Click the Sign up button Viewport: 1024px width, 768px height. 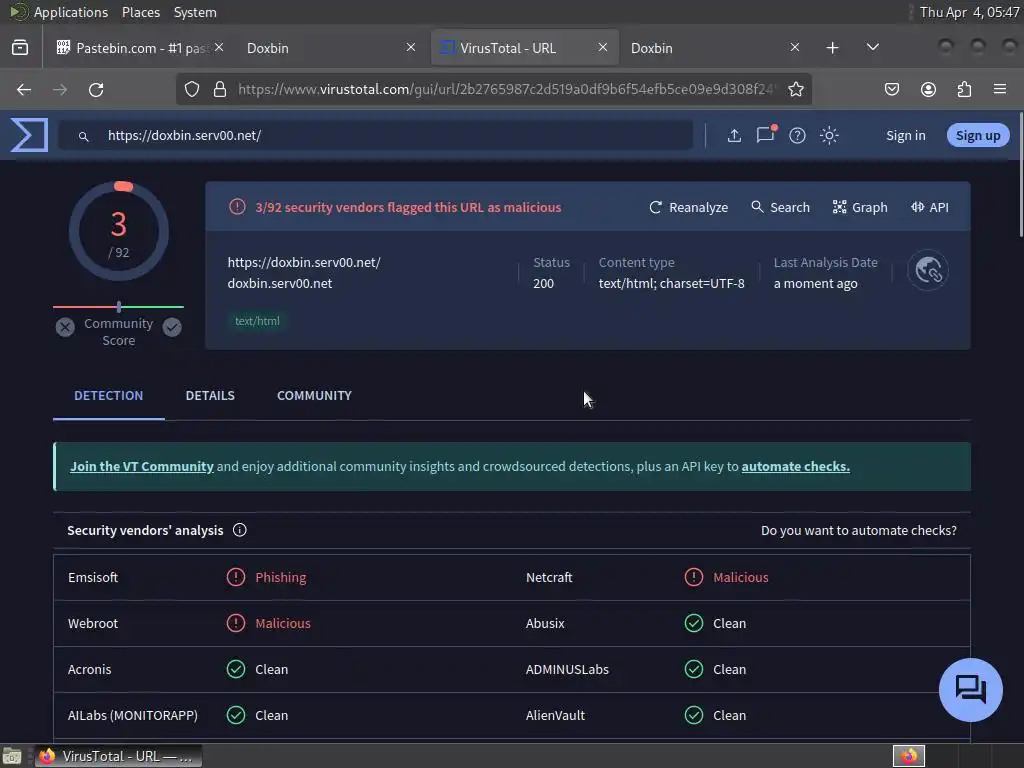[x=978, y=135]
